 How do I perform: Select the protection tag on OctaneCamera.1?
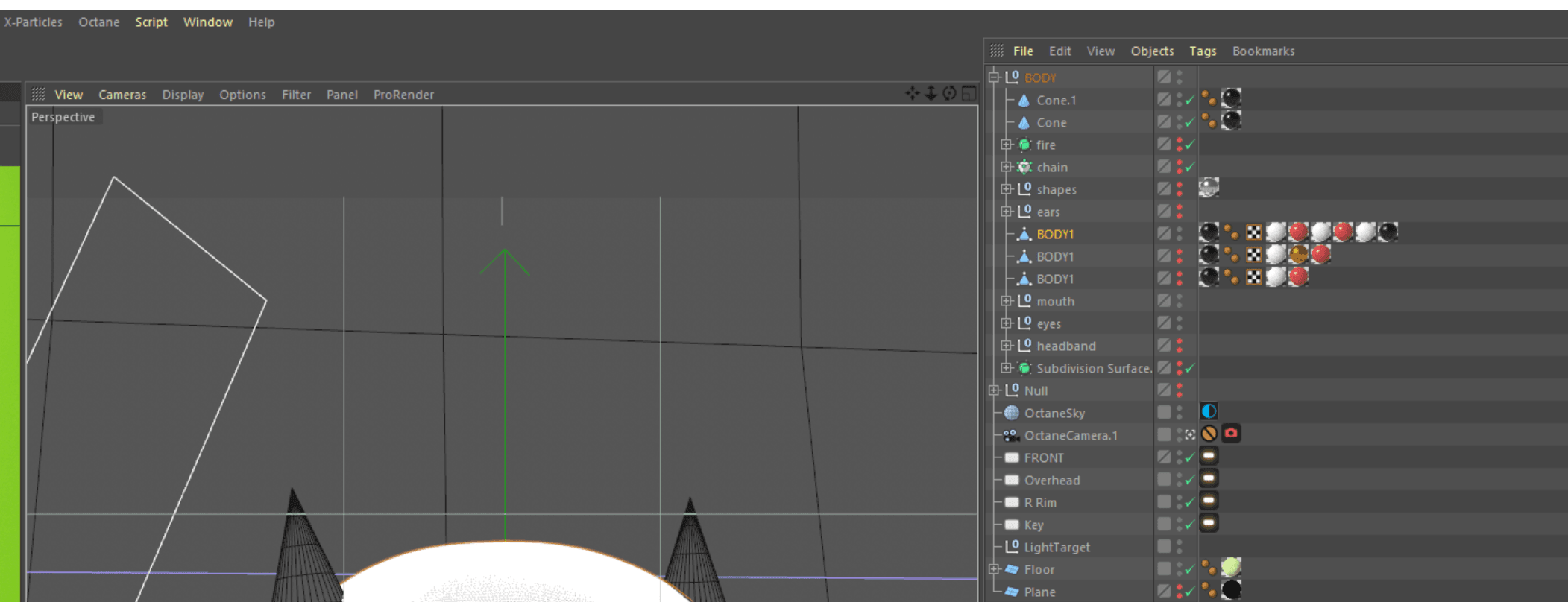(1209, 433)
